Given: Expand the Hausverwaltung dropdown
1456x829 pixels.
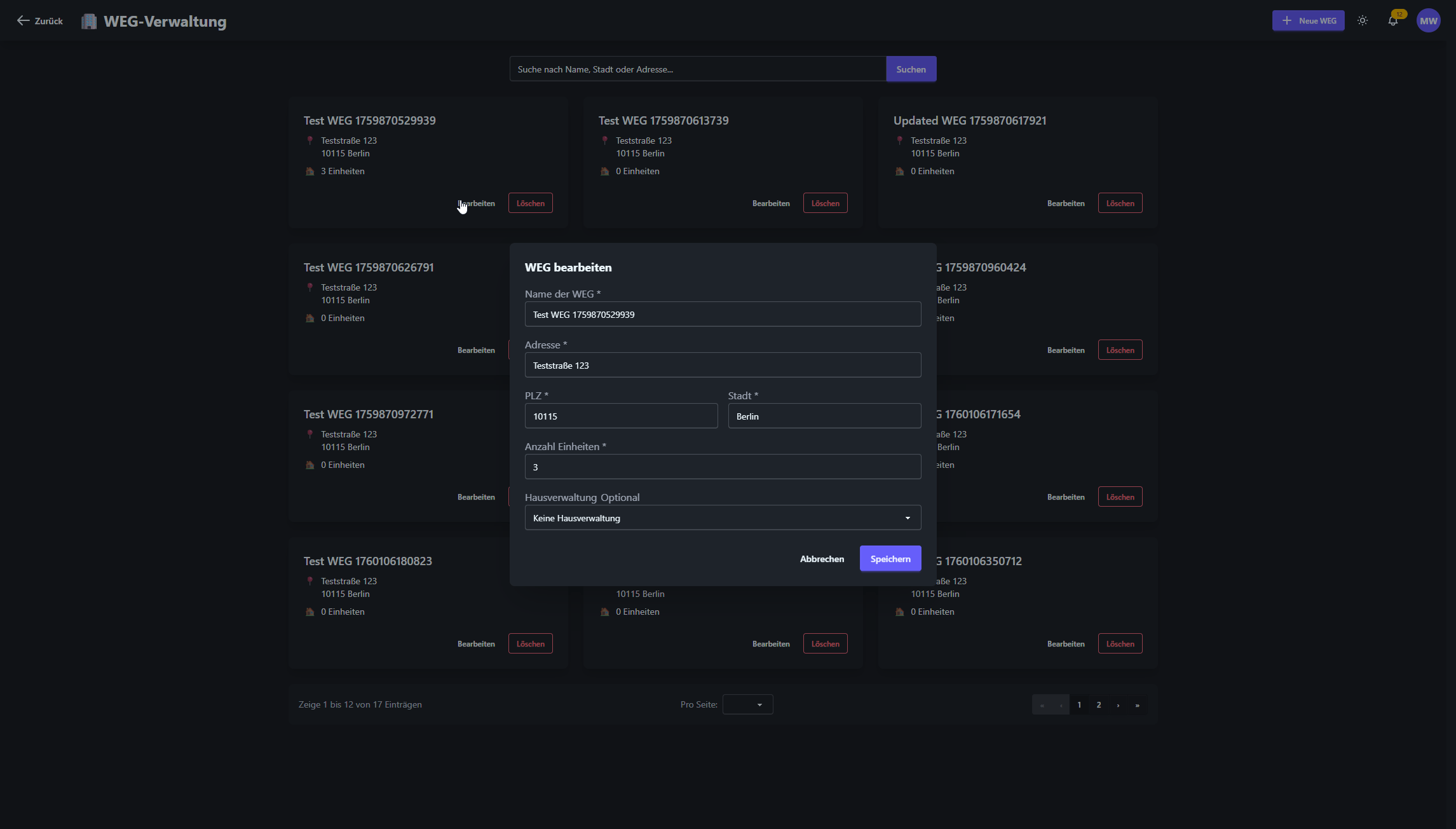Looking at the screenshot, I should tap(723, 518).
